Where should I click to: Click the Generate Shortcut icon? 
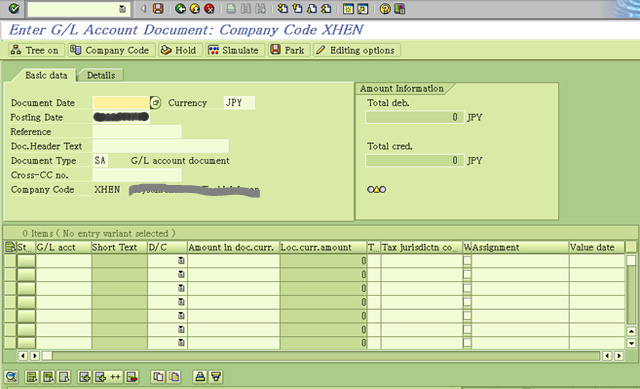[x=363, y=9]
